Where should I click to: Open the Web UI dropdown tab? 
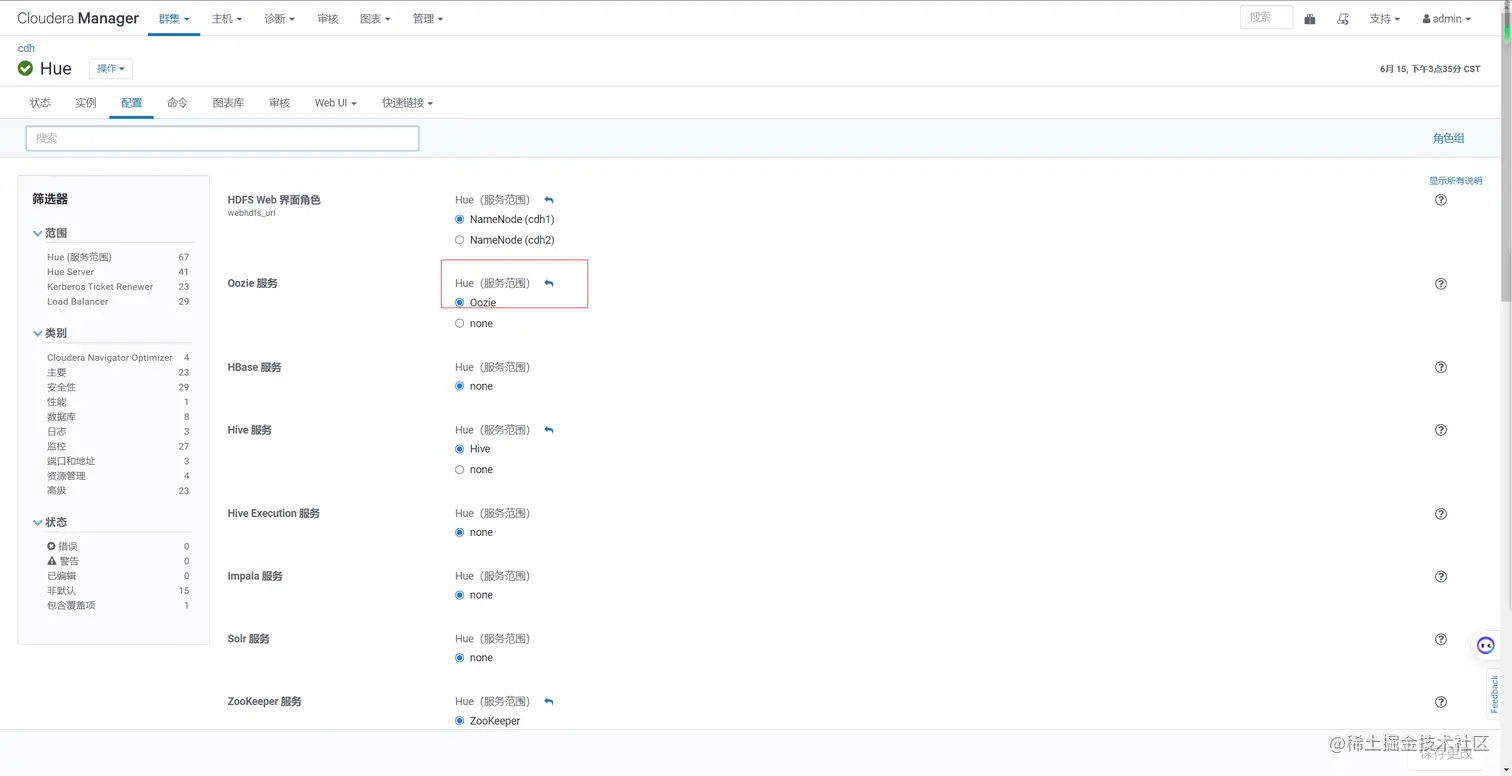pos(335,103)
